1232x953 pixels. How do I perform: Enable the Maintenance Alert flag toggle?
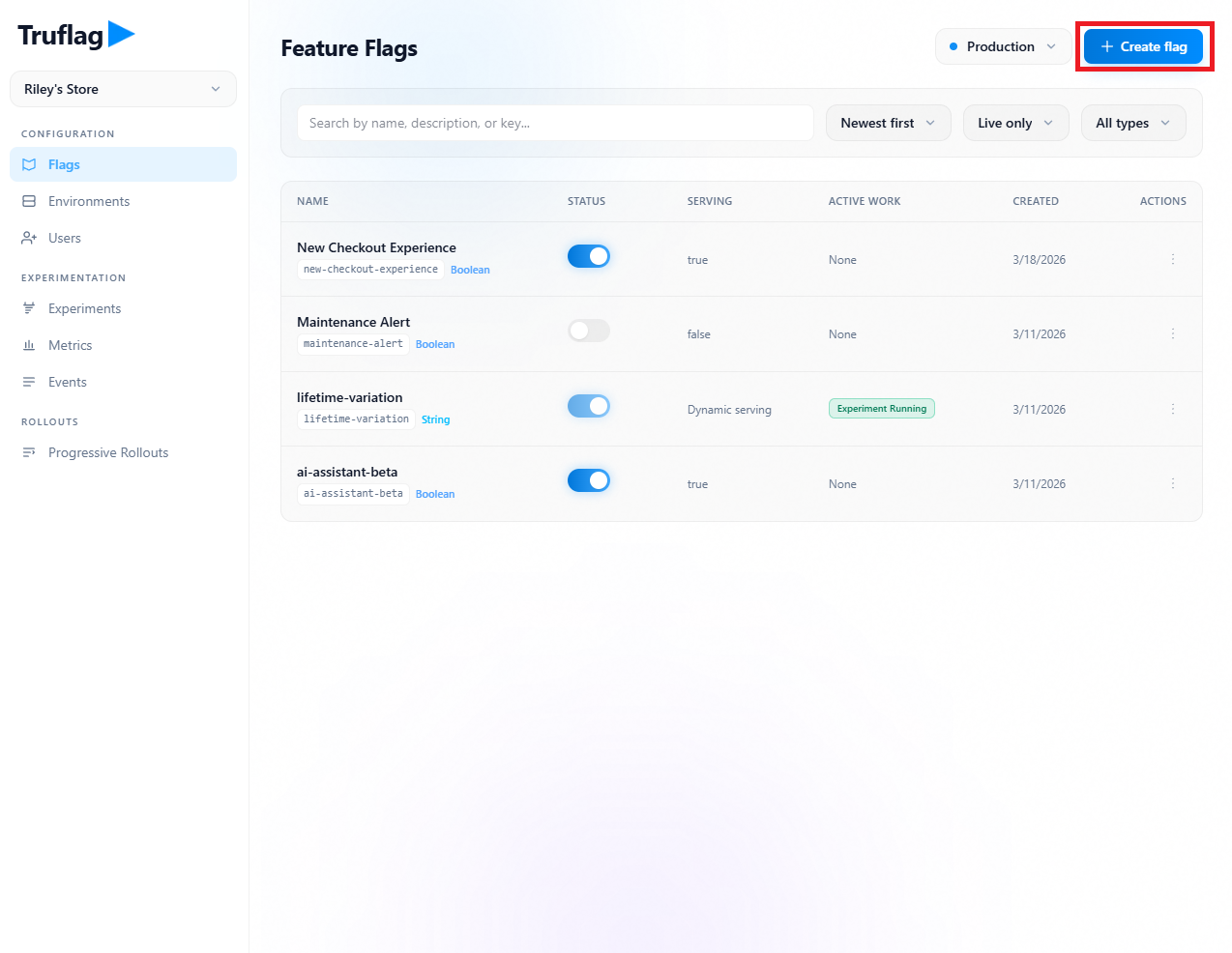(x=588, y=331)
